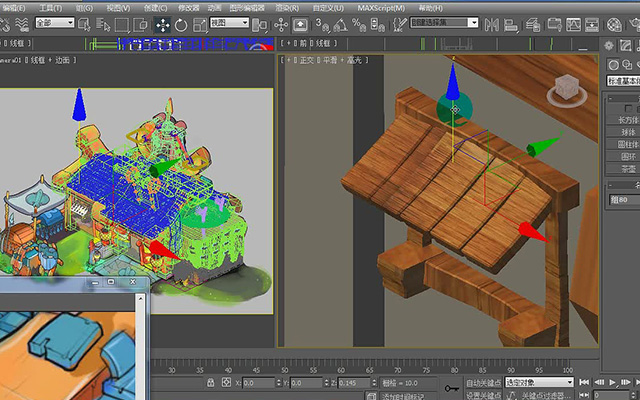Open the Modify panel tab icon
The height and width of the screenshot is (400, 640).
click(x=625, y=45)
